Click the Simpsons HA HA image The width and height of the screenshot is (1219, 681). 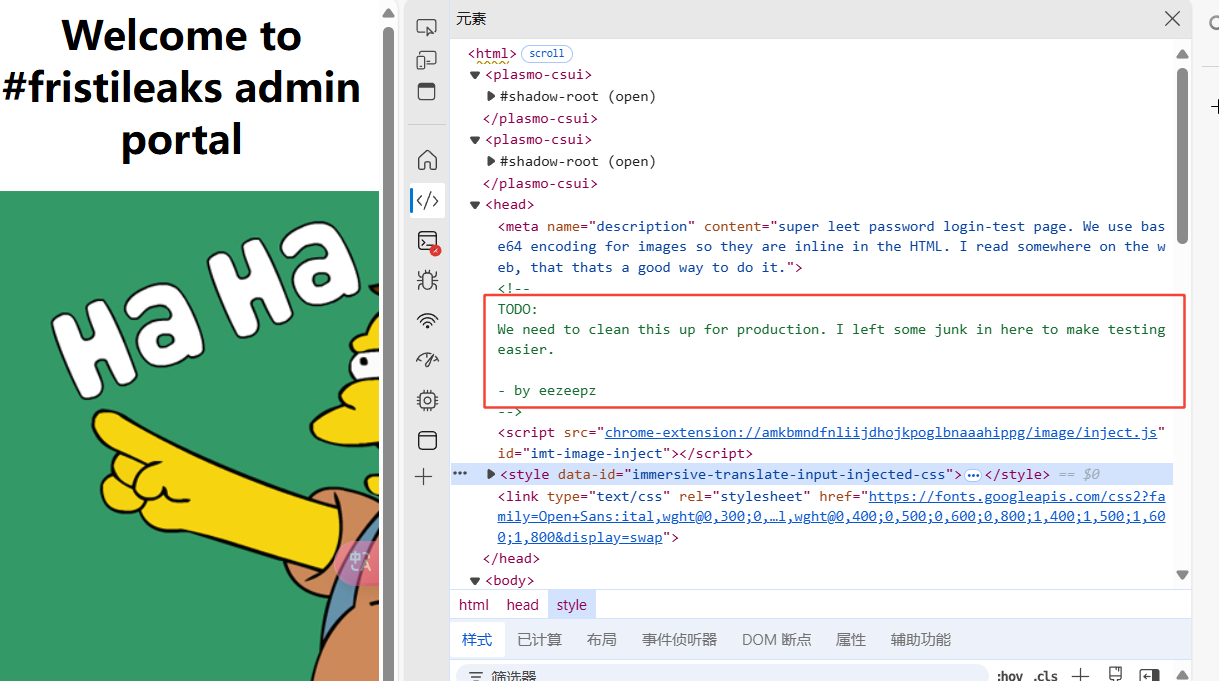point(189,436)
